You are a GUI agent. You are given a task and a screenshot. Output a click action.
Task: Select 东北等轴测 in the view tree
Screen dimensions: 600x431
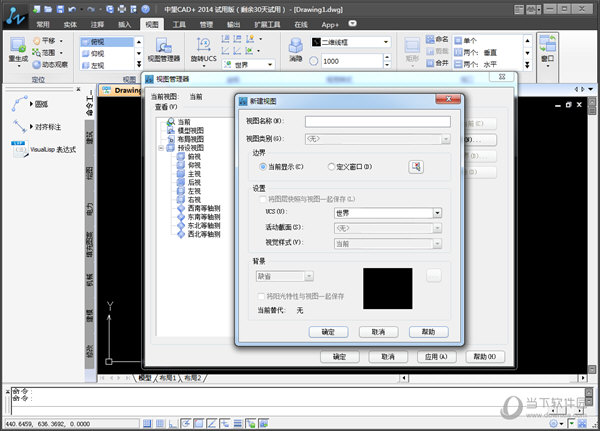coord(204,225)
